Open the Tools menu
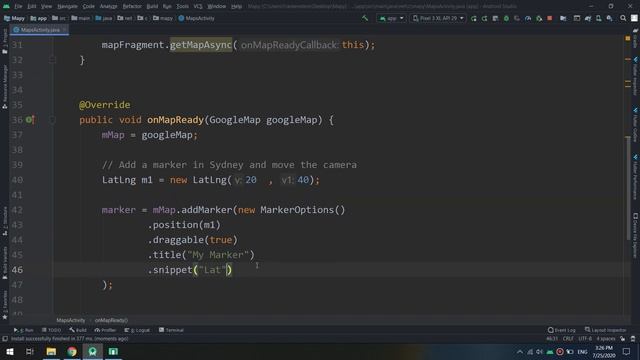Screen dimensions: 640x360 pyautogui.click(x=182, y=6)
